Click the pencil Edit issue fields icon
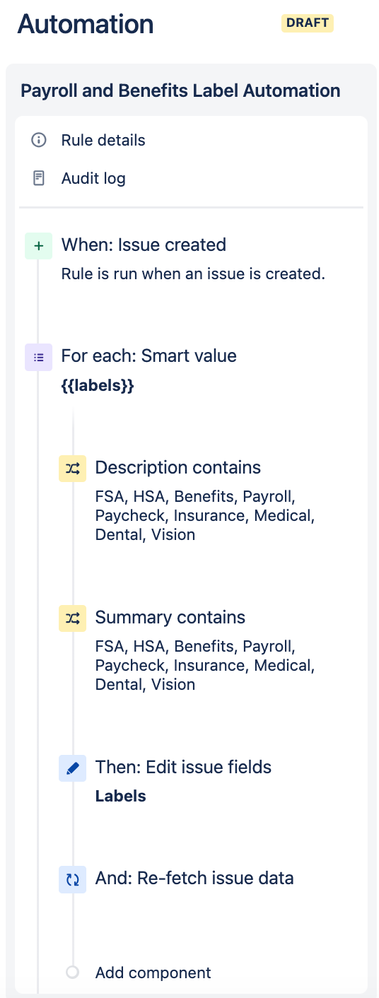The height and width of the screenshot is (998, 379). 73,768
